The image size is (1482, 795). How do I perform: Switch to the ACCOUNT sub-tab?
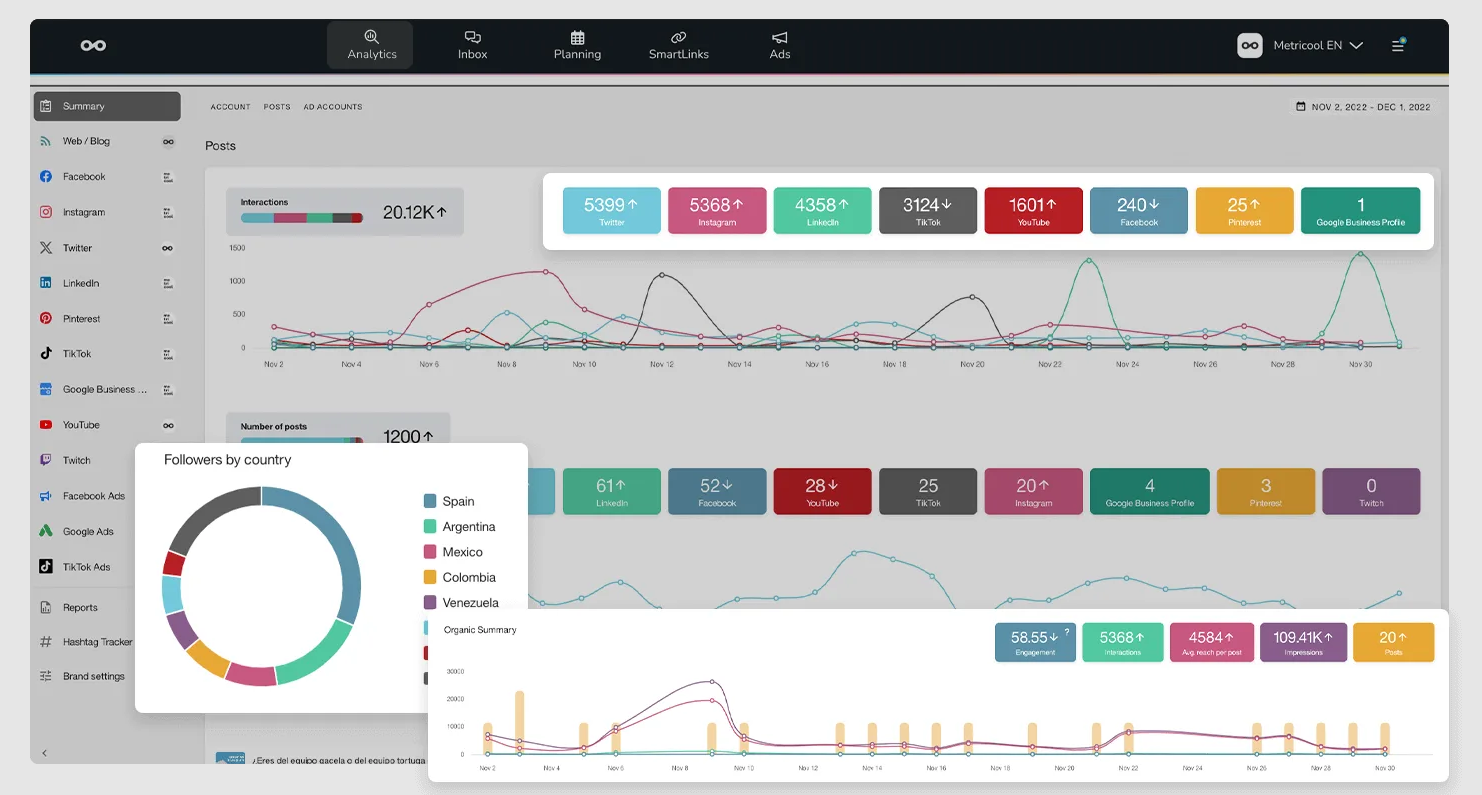pos(230,107)
